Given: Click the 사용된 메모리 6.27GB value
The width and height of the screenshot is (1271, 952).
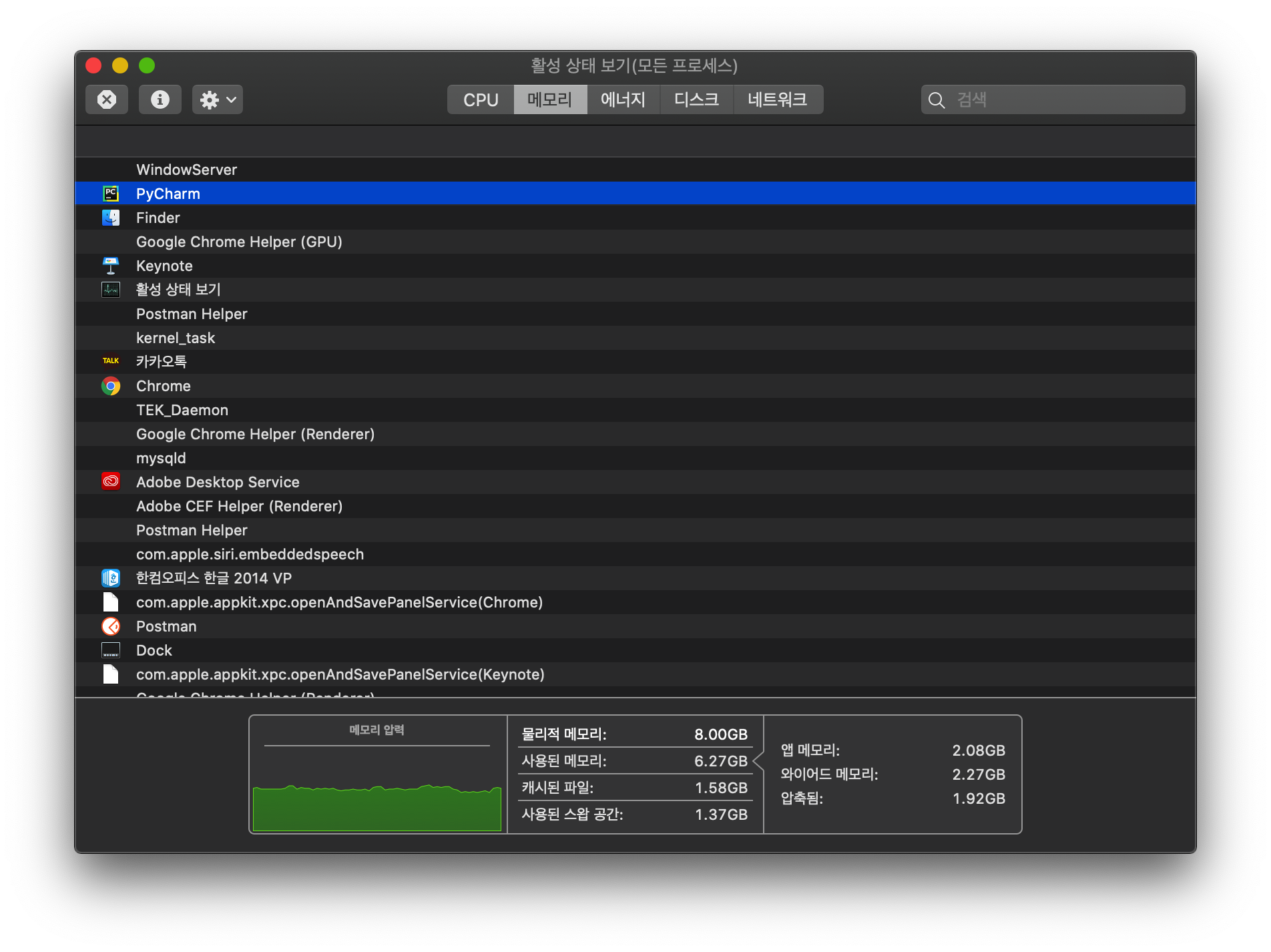Looking at the screenshot, I should [721, 761].
